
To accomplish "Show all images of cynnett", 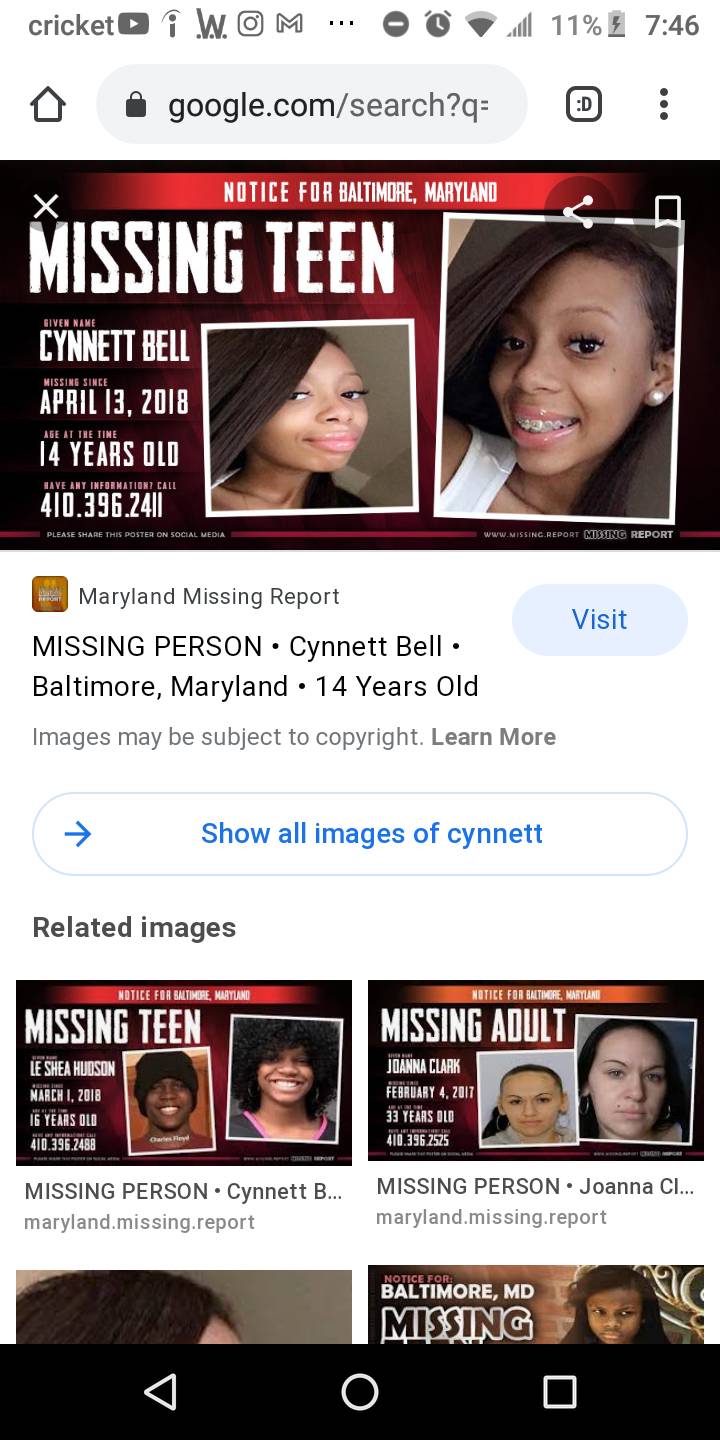I will [360, 834].
